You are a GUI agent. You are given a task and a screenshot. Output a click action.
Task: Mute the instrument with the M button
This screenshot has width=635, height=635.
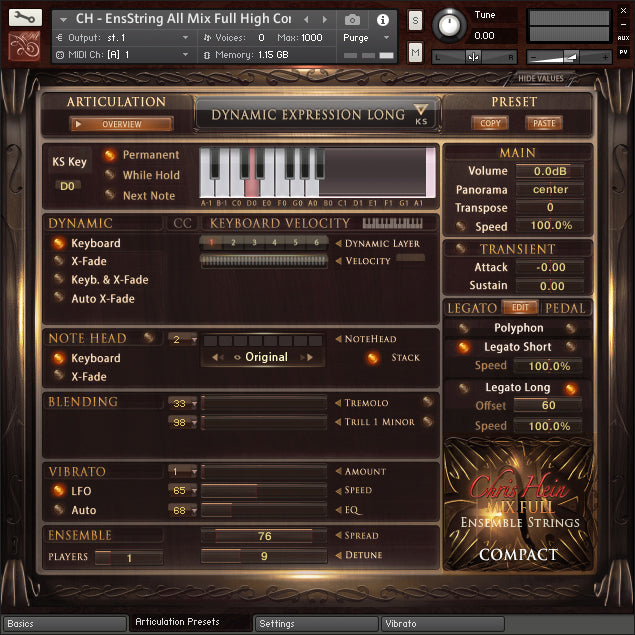point(415,52)
